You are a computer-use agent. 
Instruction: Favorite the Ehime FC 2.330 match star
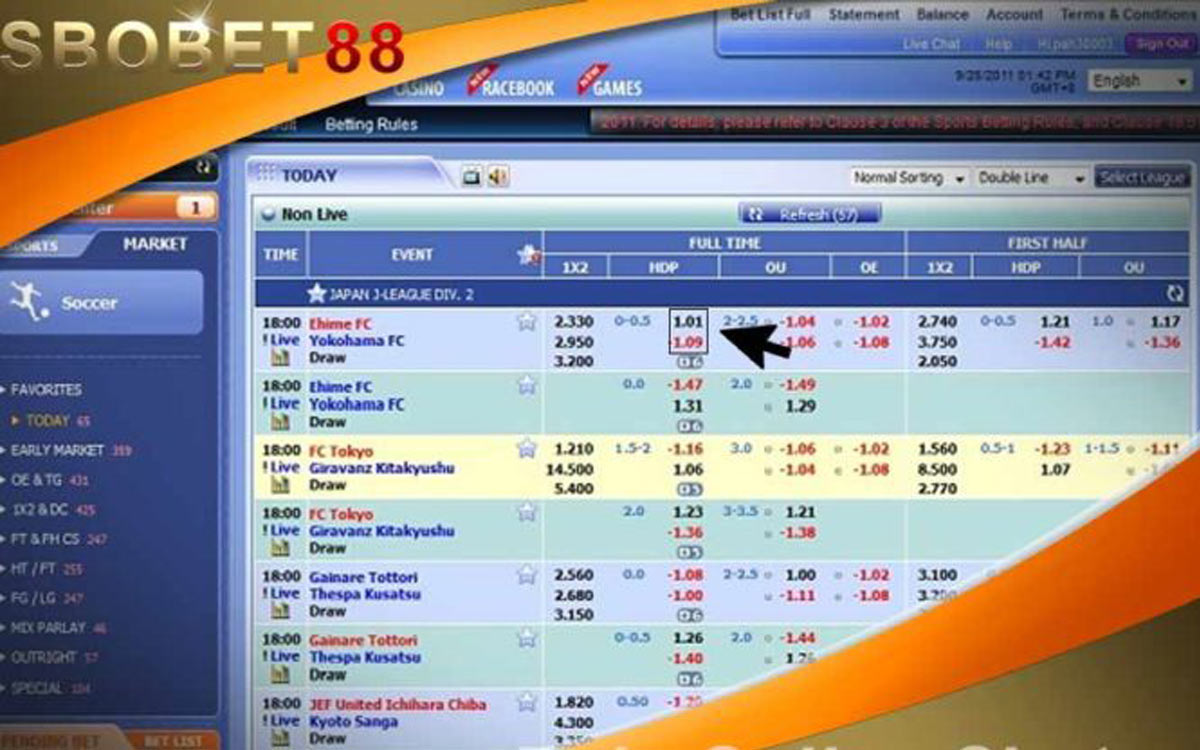pos(527,322)
